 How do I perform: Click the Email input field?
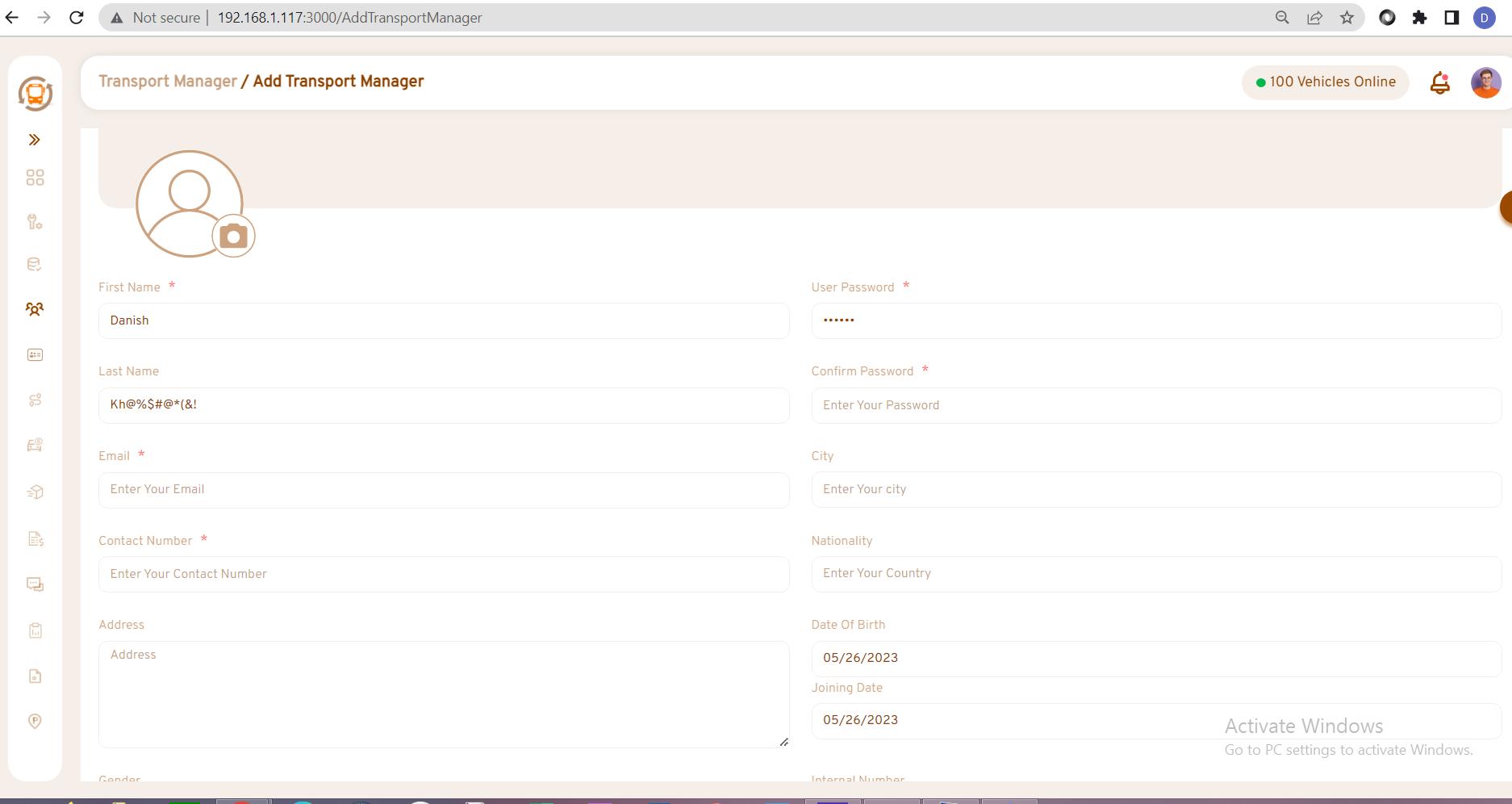[x=444, y=490]
